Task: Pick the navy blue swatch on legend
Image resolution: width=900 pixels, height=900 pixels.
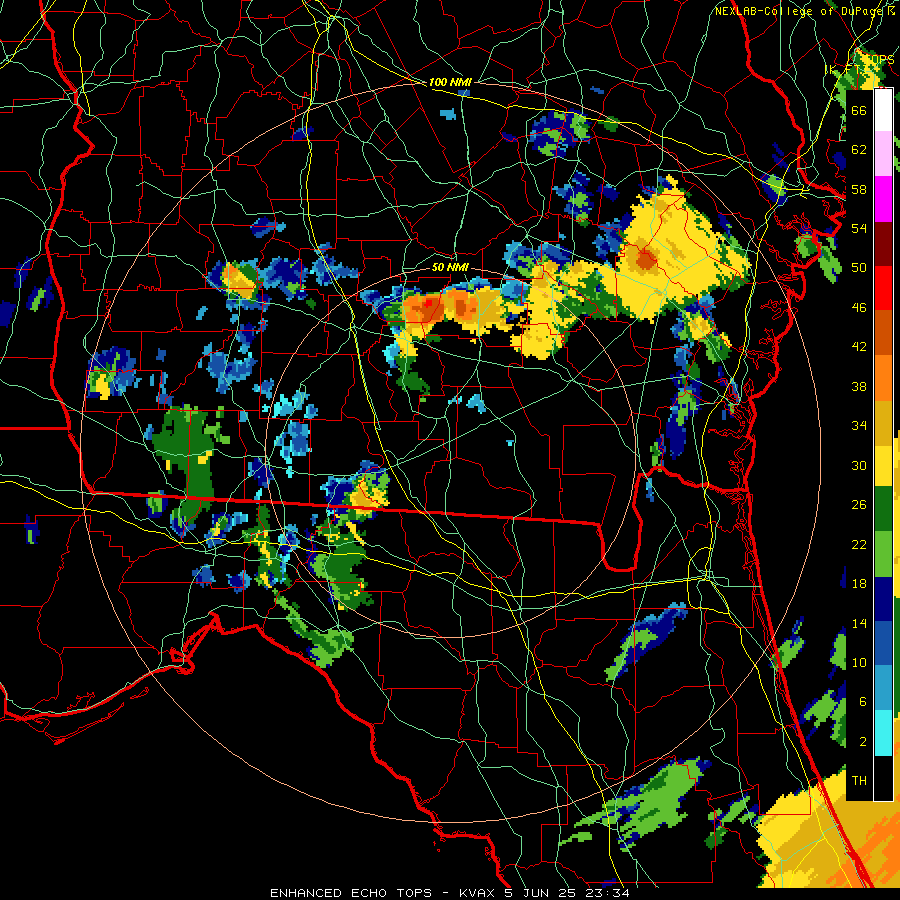Action: [x=883, y=599]
